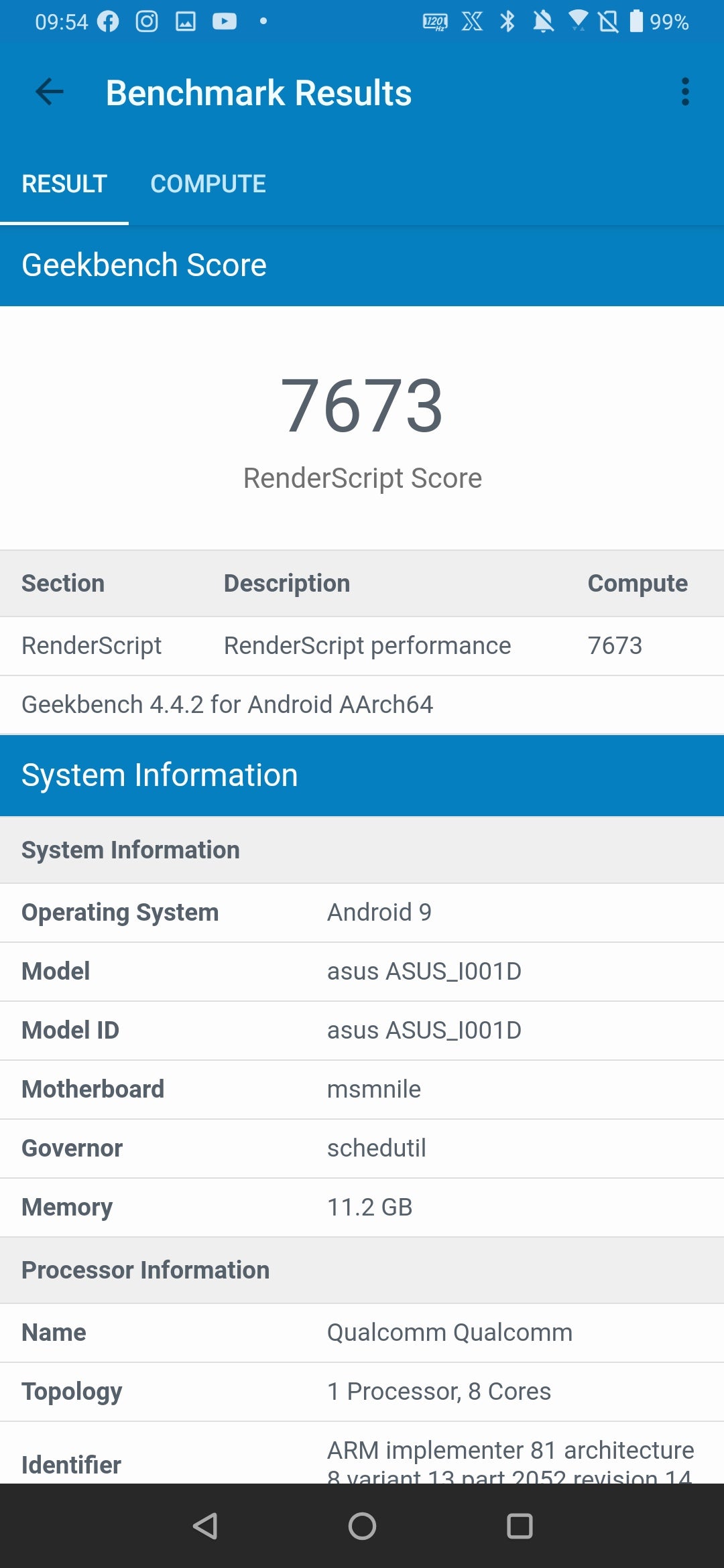This screenshot has height=1568, width=724.
Task: Tap the Android recent apps button
Action: point(520,1526)
